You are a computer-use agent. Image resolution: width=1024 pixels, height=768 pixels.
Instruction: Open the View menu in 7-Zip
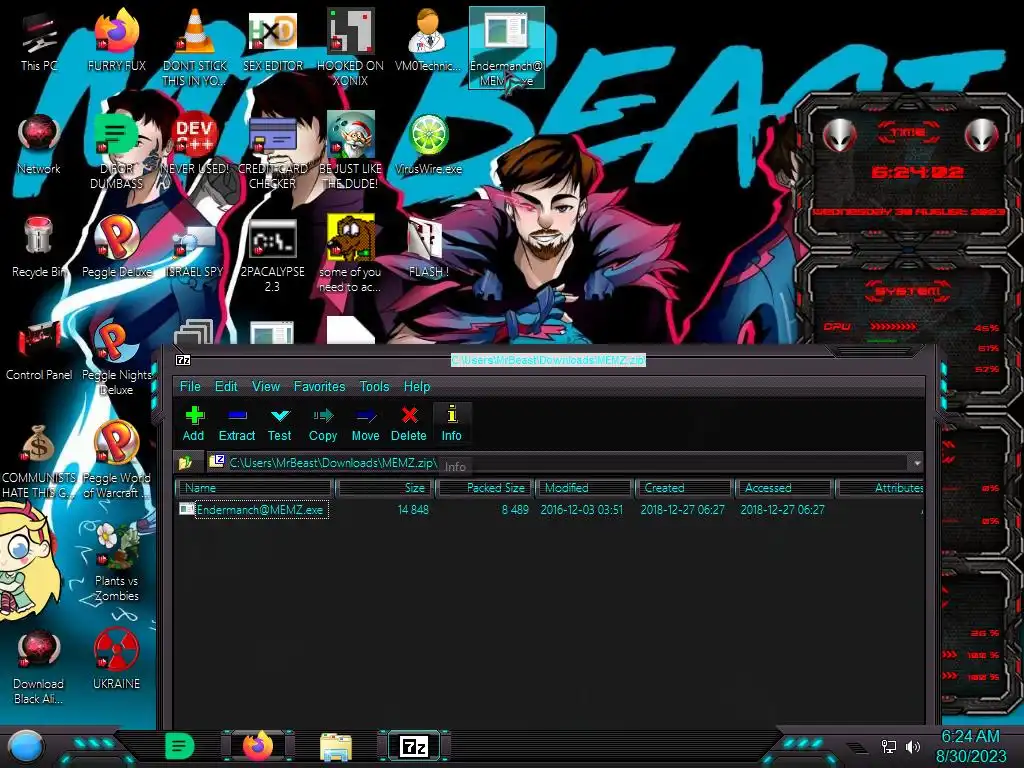pos(266,387)
